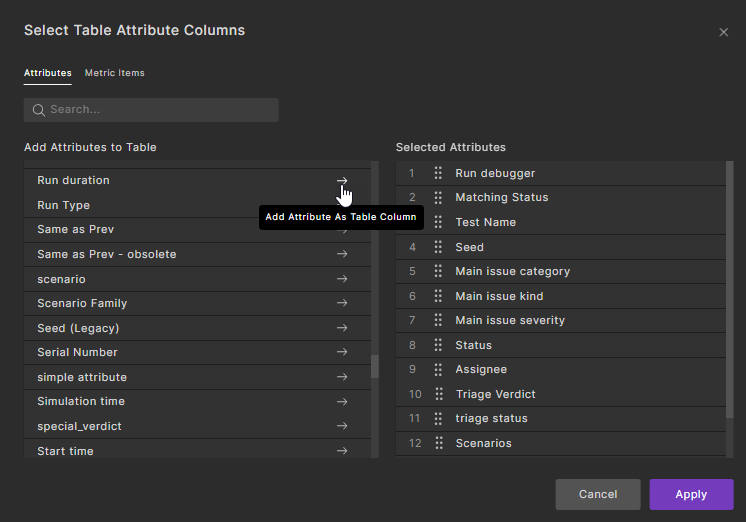Click the arrow next to Scenario Family

point(342,303)
